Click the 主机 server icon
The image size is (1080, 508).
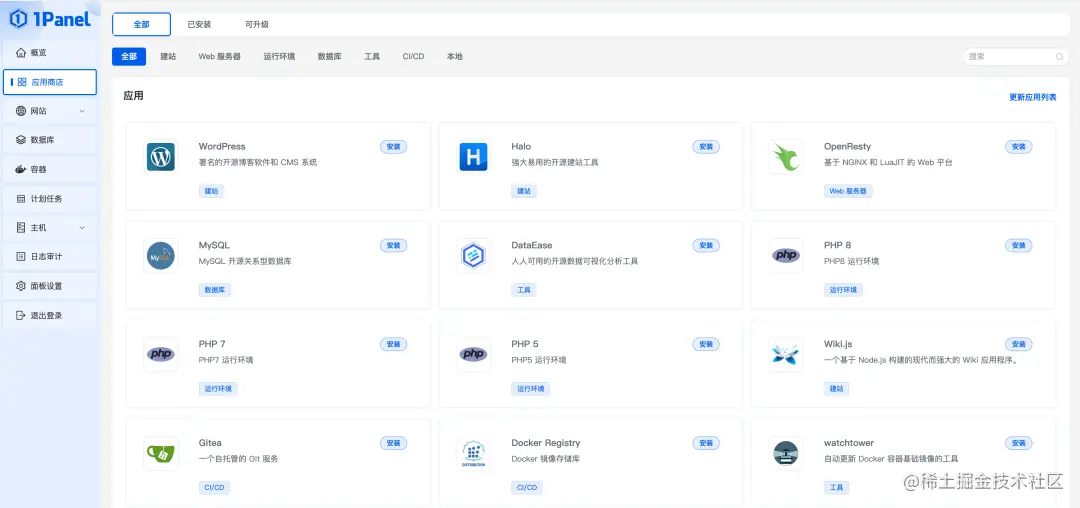(x=21, y=227)
